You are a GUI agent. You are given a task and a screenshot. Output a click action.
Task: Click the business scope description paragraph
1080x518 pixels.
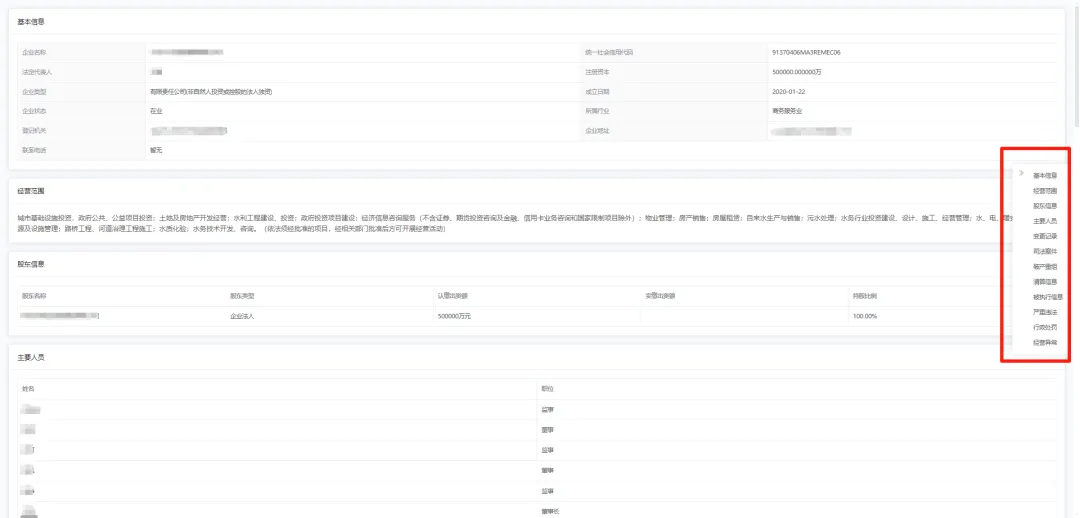[513, 223]
